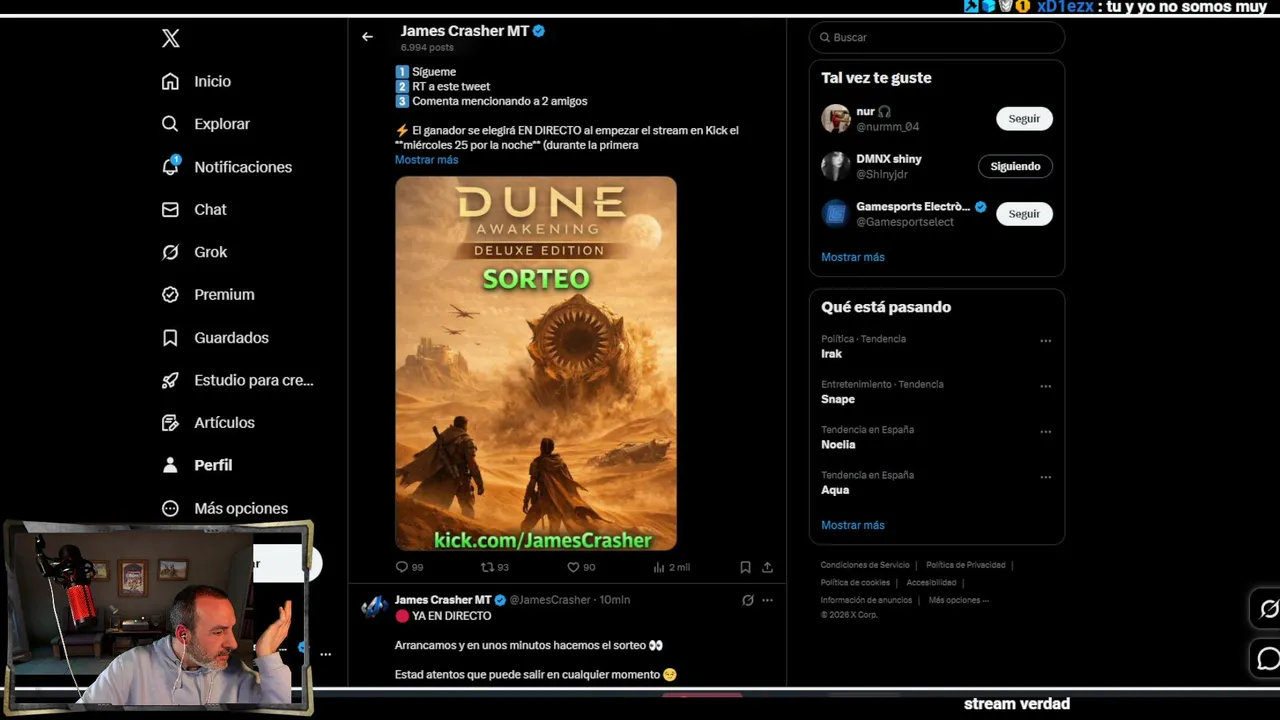This screenshot has width=1280, height=720.
Task: Open the Dune Awakening sorteo image
Action: (536, 363)
